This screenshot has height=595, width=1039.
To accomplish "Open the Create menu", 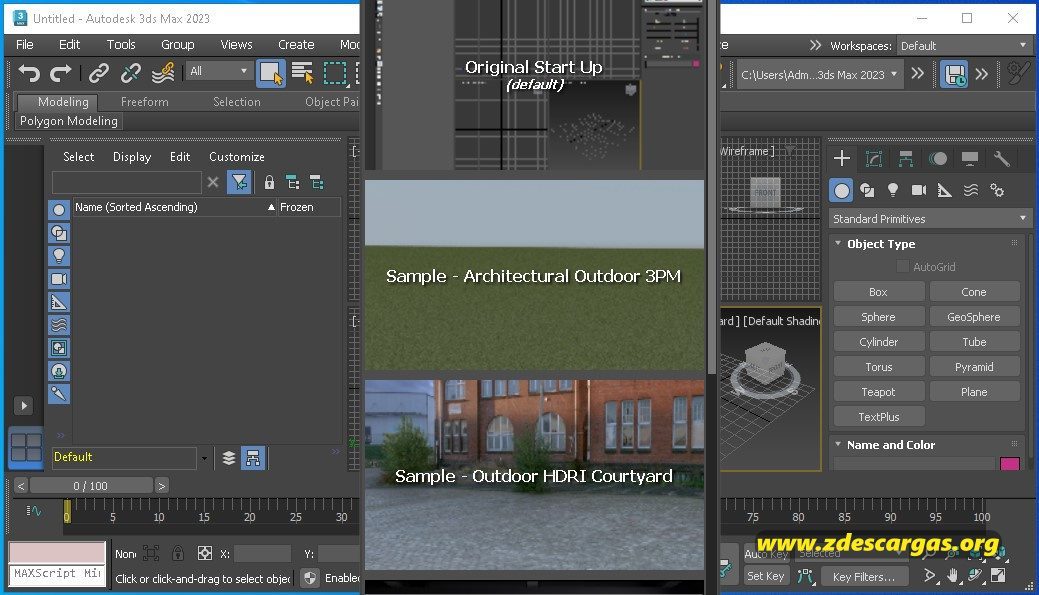I will pyautogui.click(x=296, y=44).
